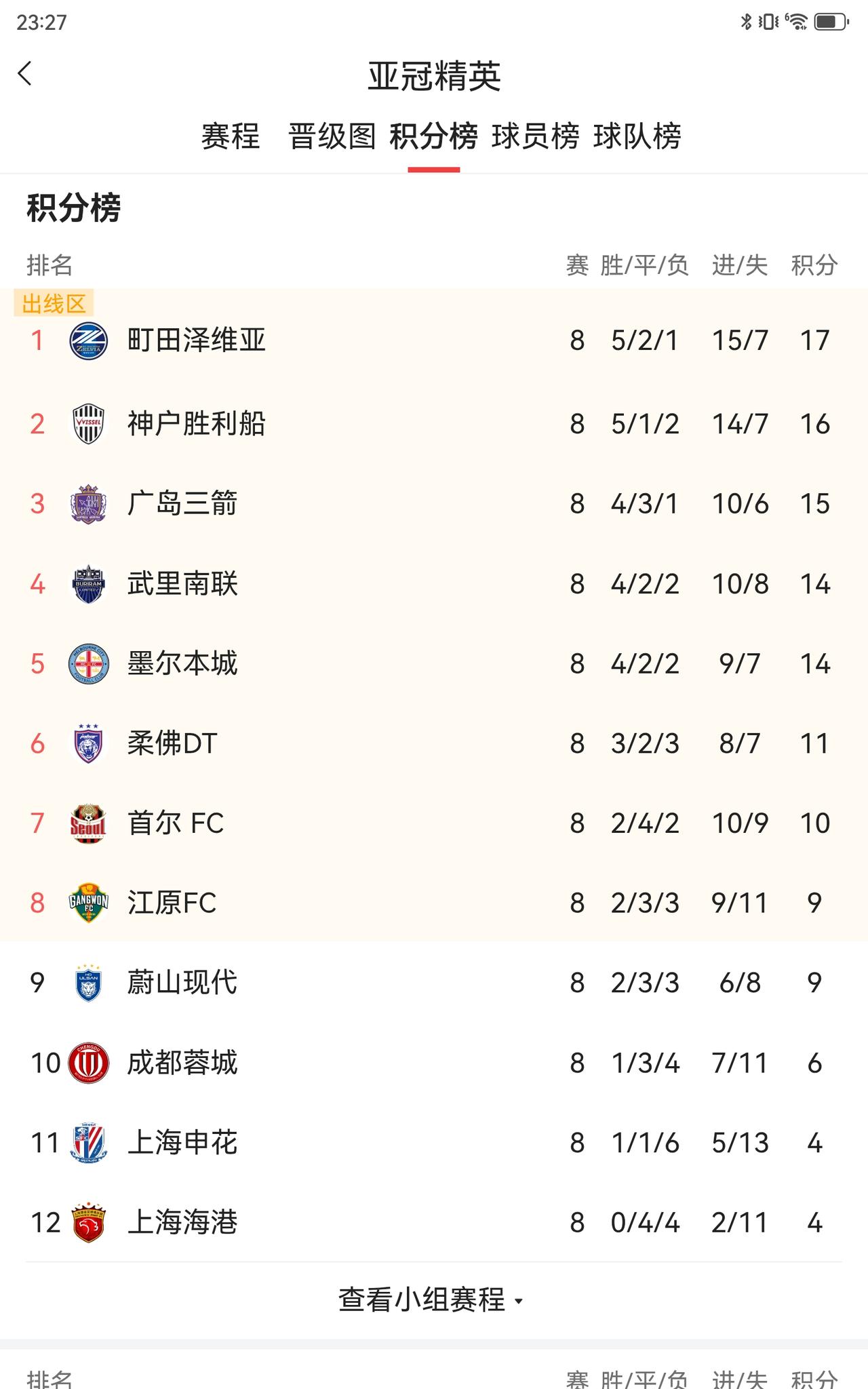Tap 柔佛DT team name
The height and width of the screenshot is (1389, 868).
point(172,744)
